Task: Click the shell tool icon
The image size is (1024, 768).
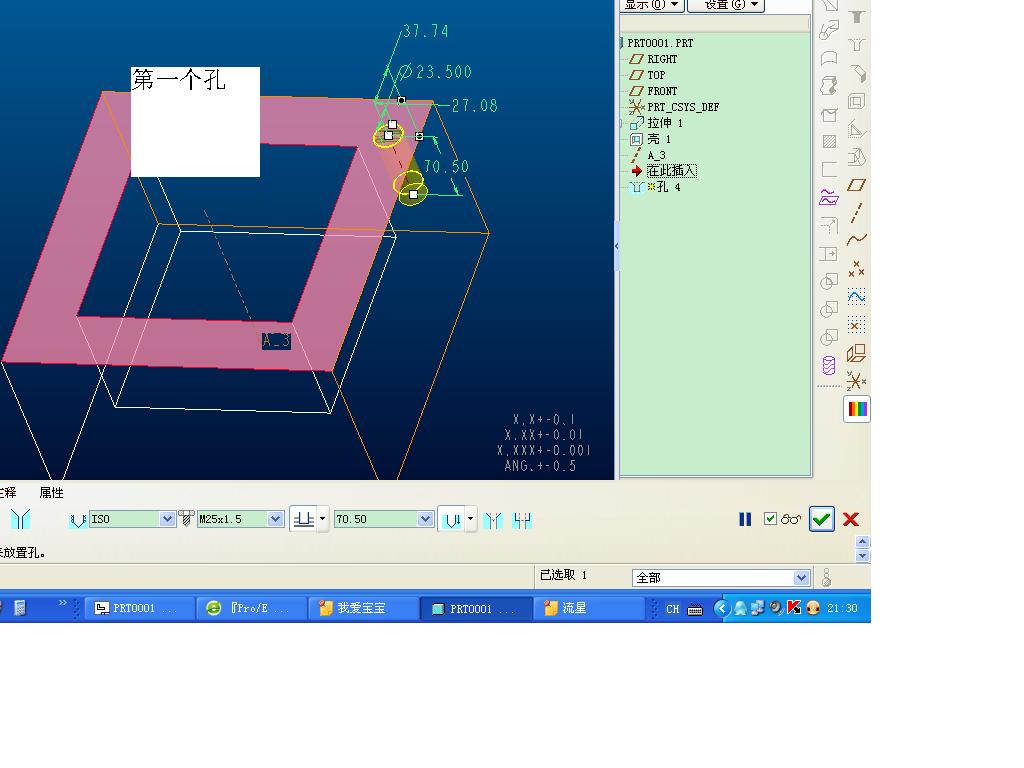Action: 856,101
